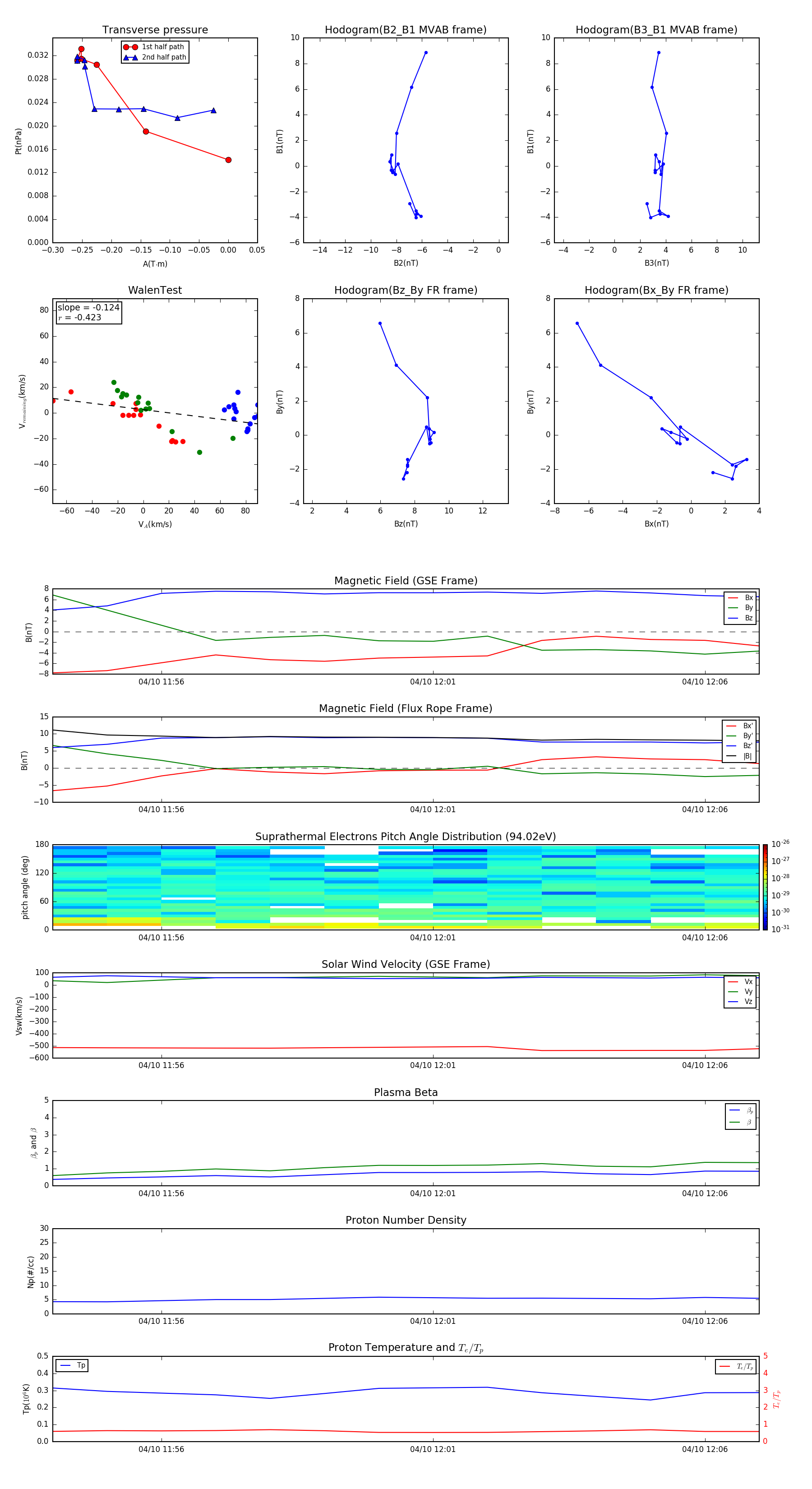This screenshot has height=1489, width=812.
Task: Click the green point near VA=44 in WalenTest
Action: pos(199,453)
